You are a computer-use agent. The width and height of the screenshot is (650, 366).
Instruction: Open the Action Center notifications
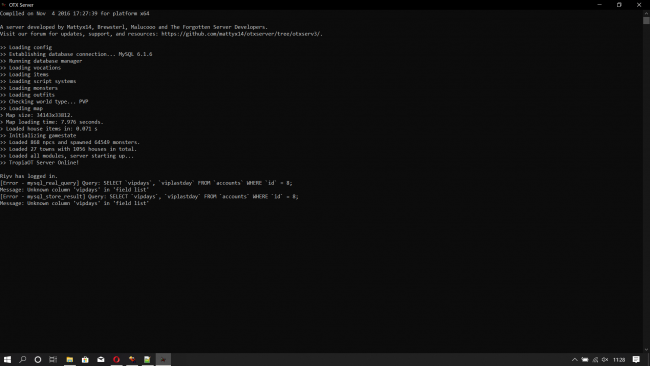(x=636, y=359)
